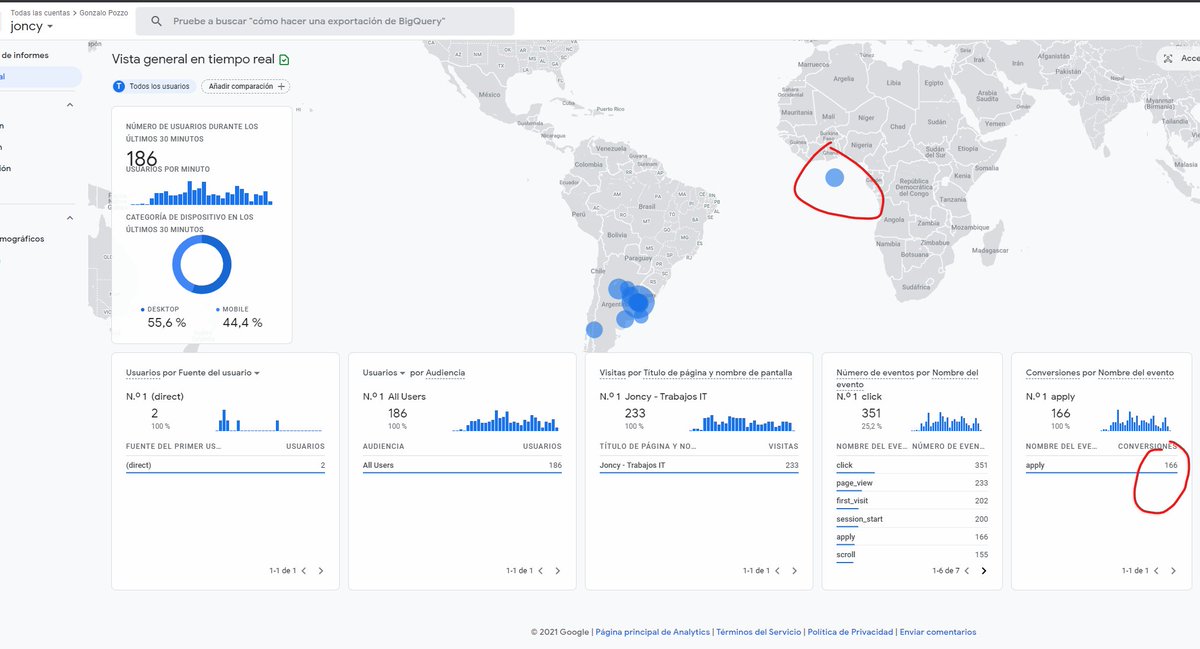This screenshot has height=649, width=1200.
Task: Click the Título de página y nombre de pantalla label
Action: 718,373
